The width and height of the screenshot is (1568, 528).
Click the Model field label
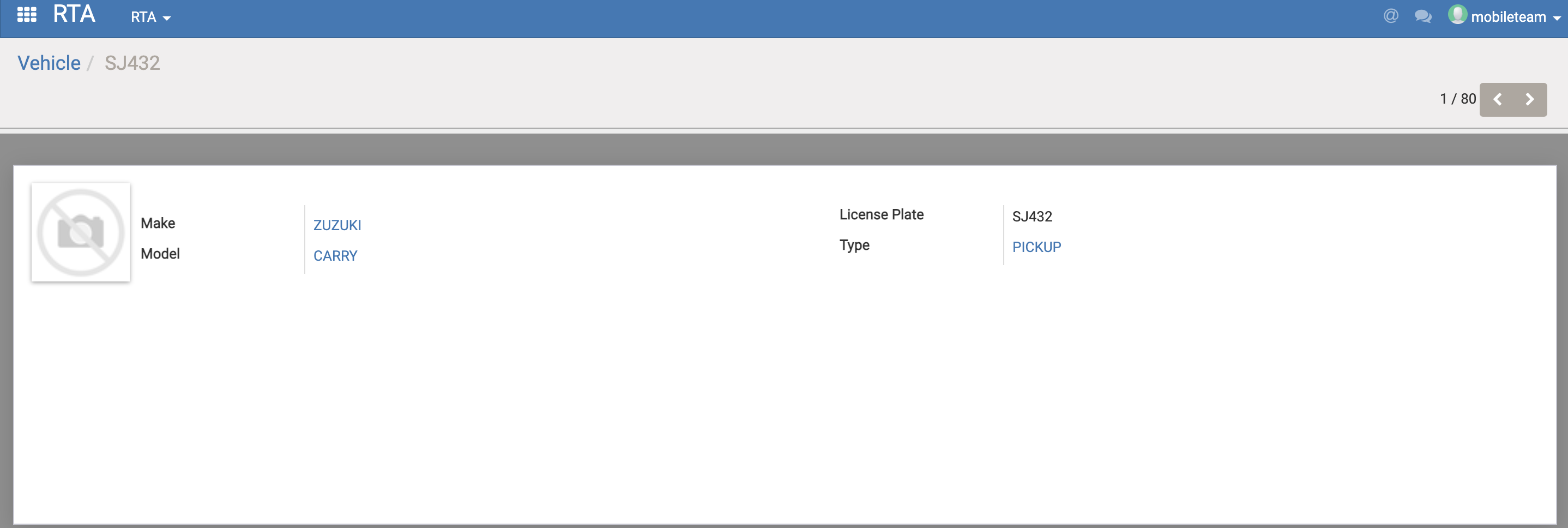[160, 253]
